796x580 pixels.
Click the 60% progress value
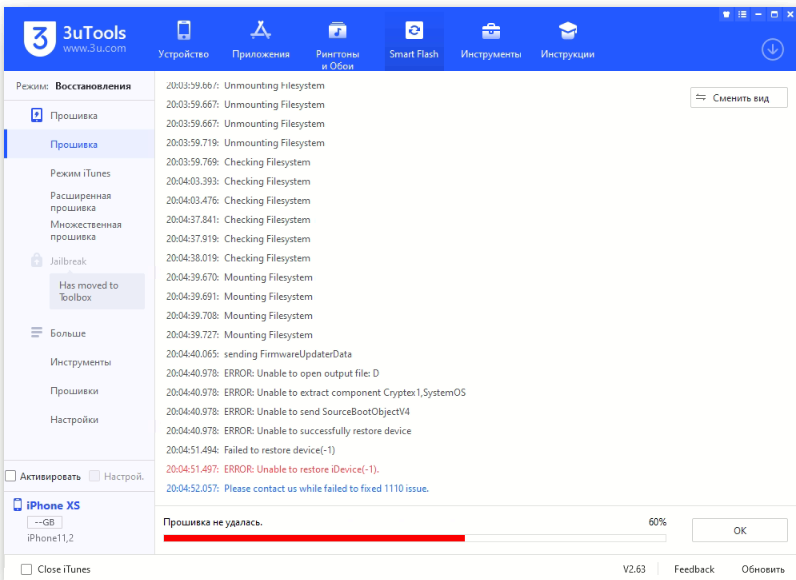657,522
